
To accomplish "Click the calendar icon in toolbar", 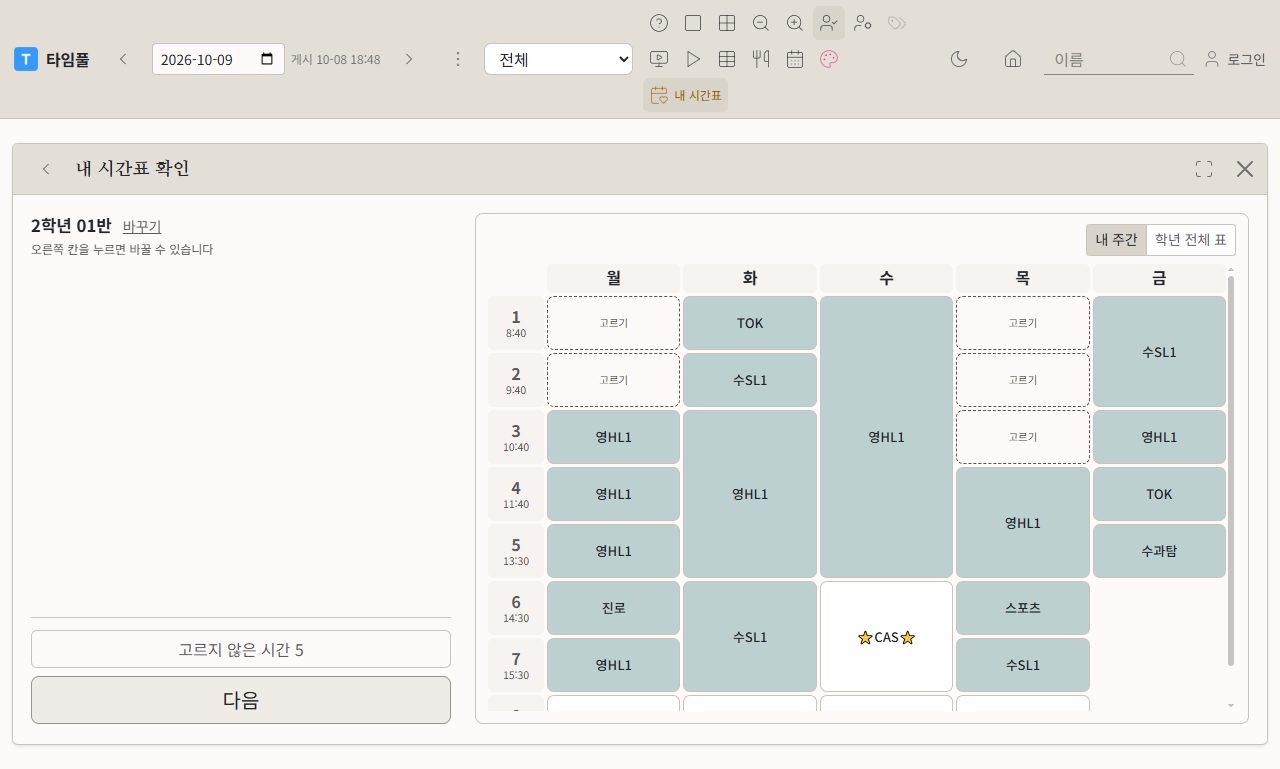I will [795, 59].
